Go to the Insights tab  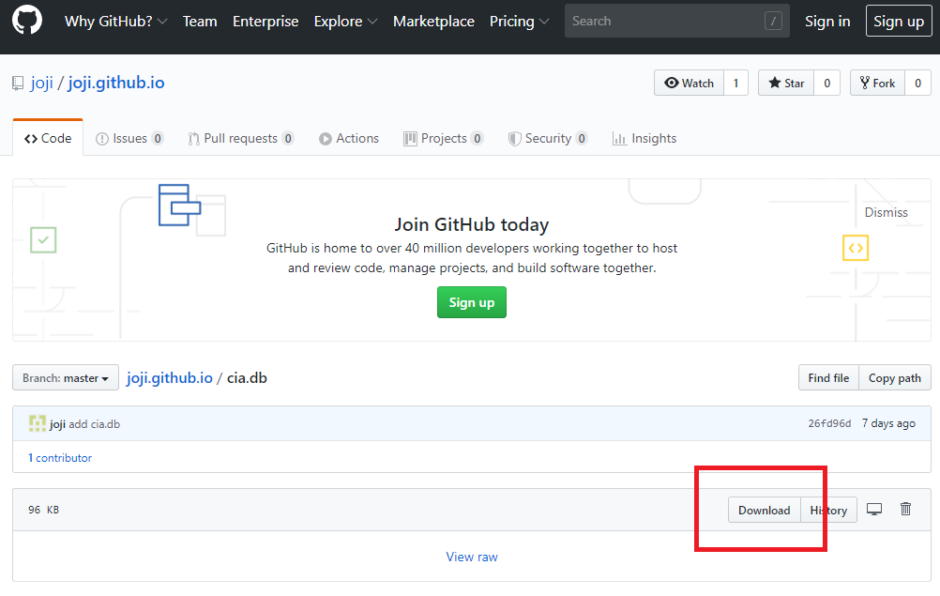point(644,139)
